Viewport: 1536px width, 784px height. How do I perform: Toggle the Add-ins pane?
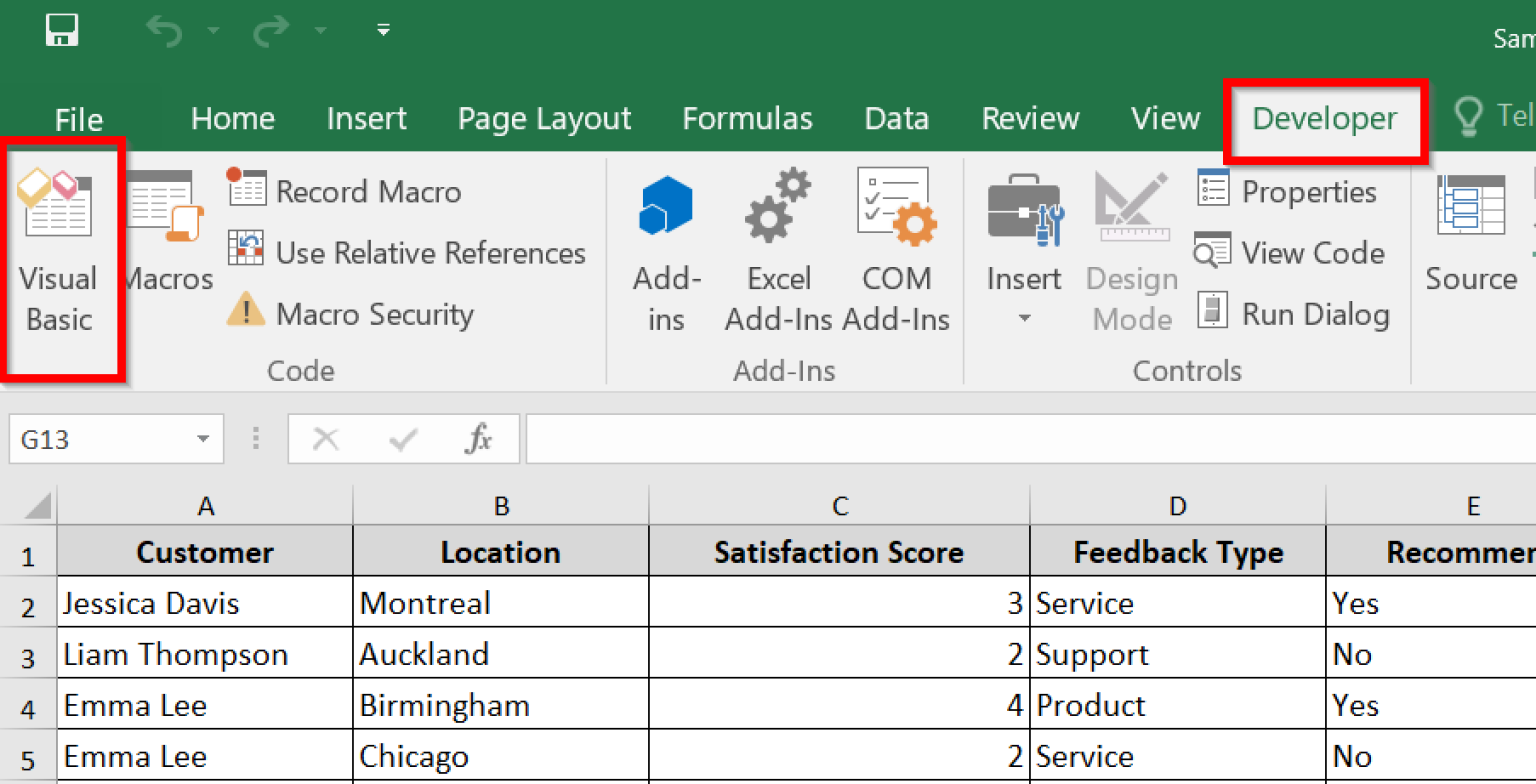click(666, 250)
